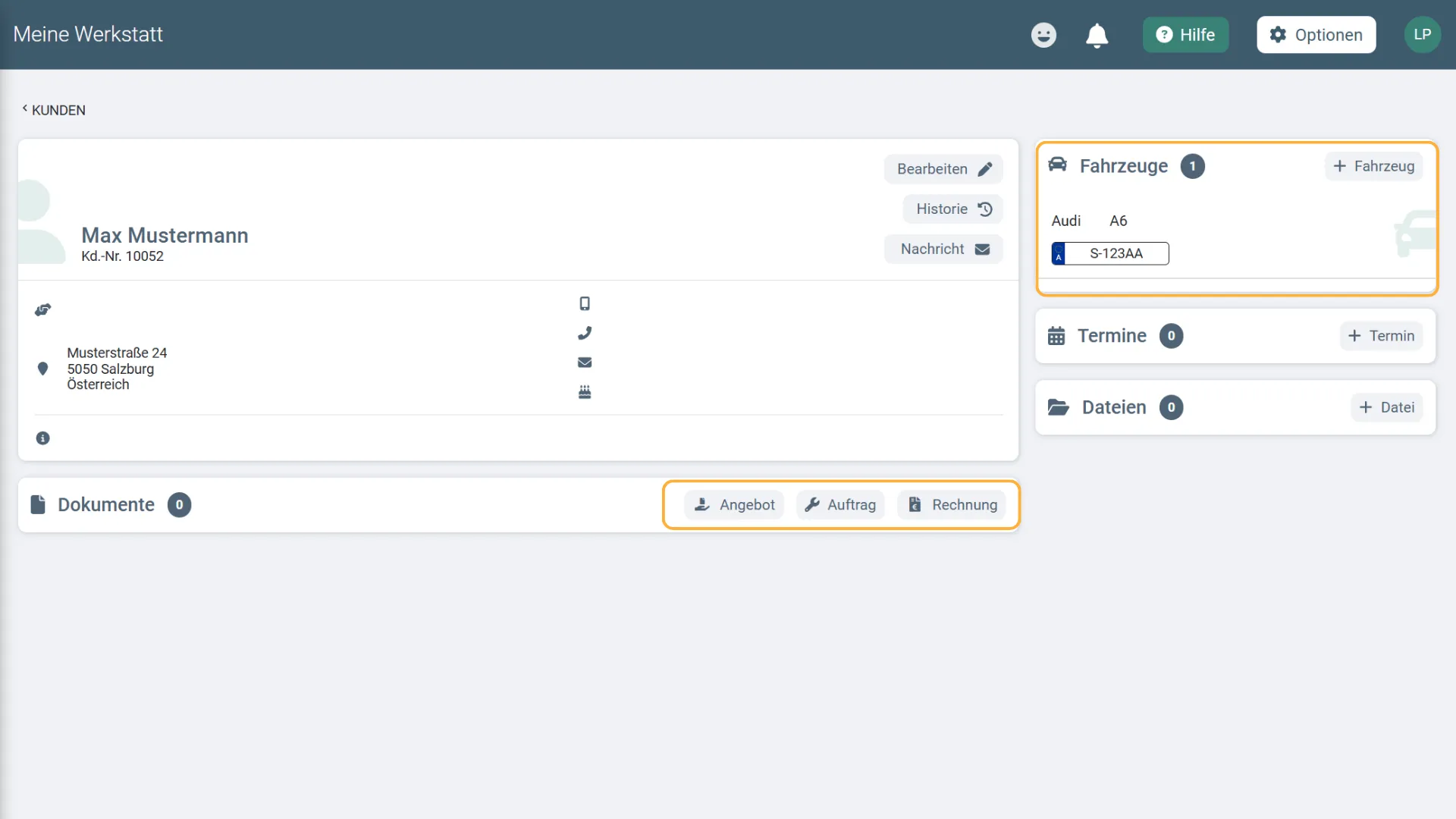This screenshot has width=1456, height=819.
Task: Click the Dateien heading
Action: click(1113, 407)
